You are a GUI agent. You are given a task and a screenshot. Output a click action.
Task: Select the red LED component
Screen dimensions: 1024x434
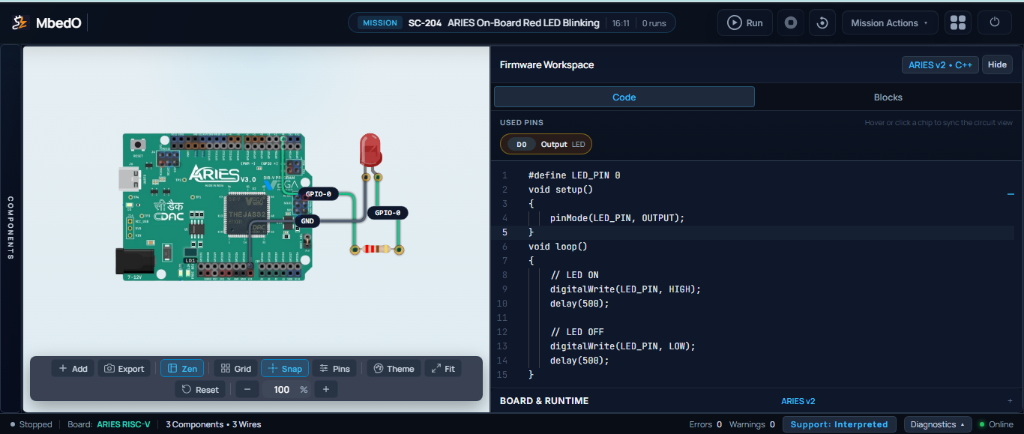[370, 150]
